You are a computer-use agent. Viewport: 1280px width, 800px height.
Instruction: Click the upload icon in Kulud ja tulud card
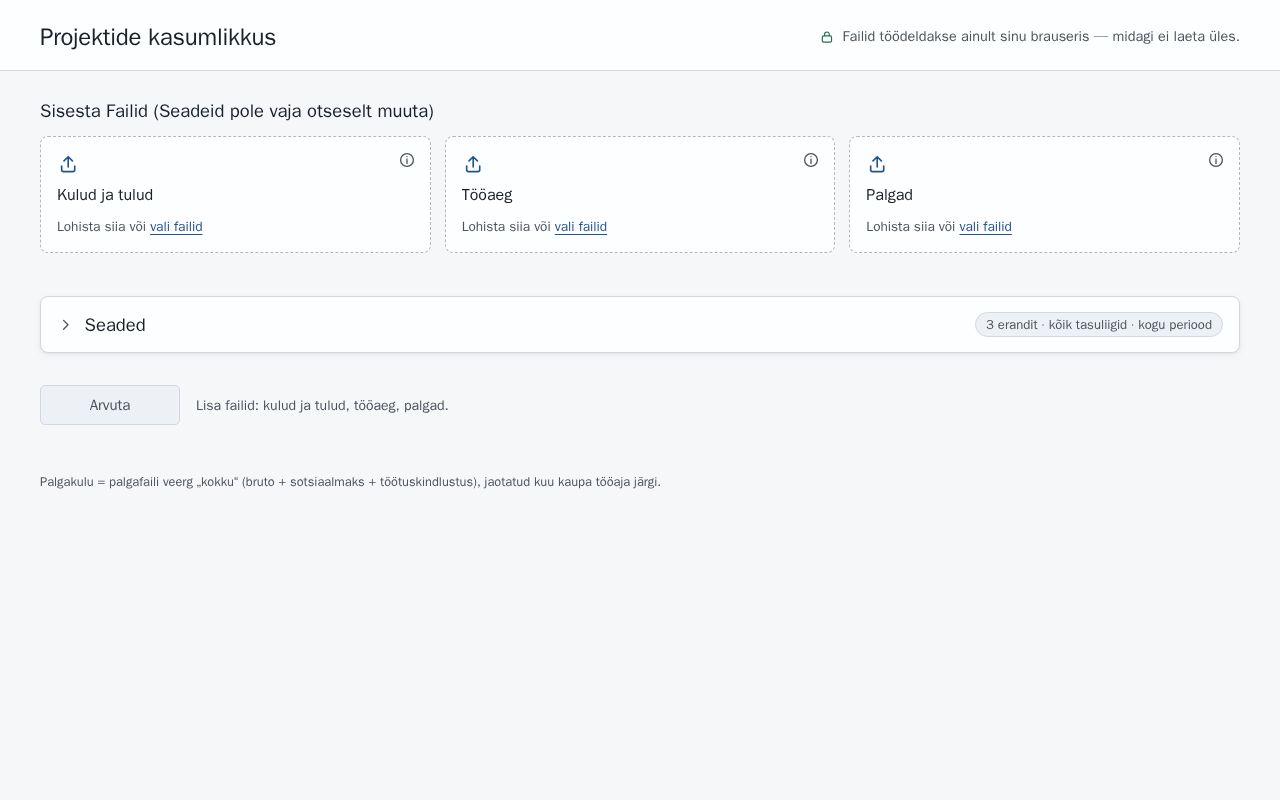[68, 164]
